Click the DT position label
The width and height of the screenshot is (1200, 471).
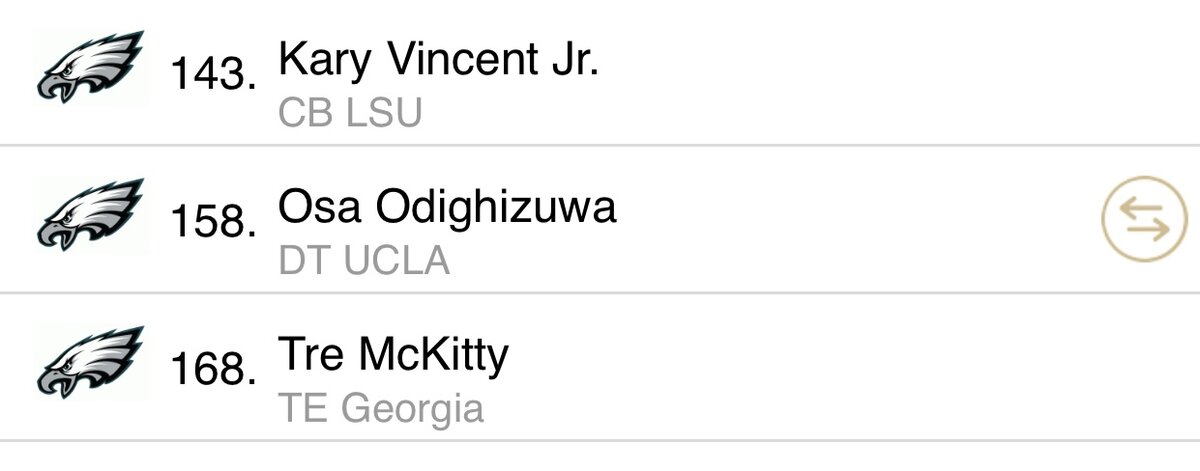[x=304, y=261]
